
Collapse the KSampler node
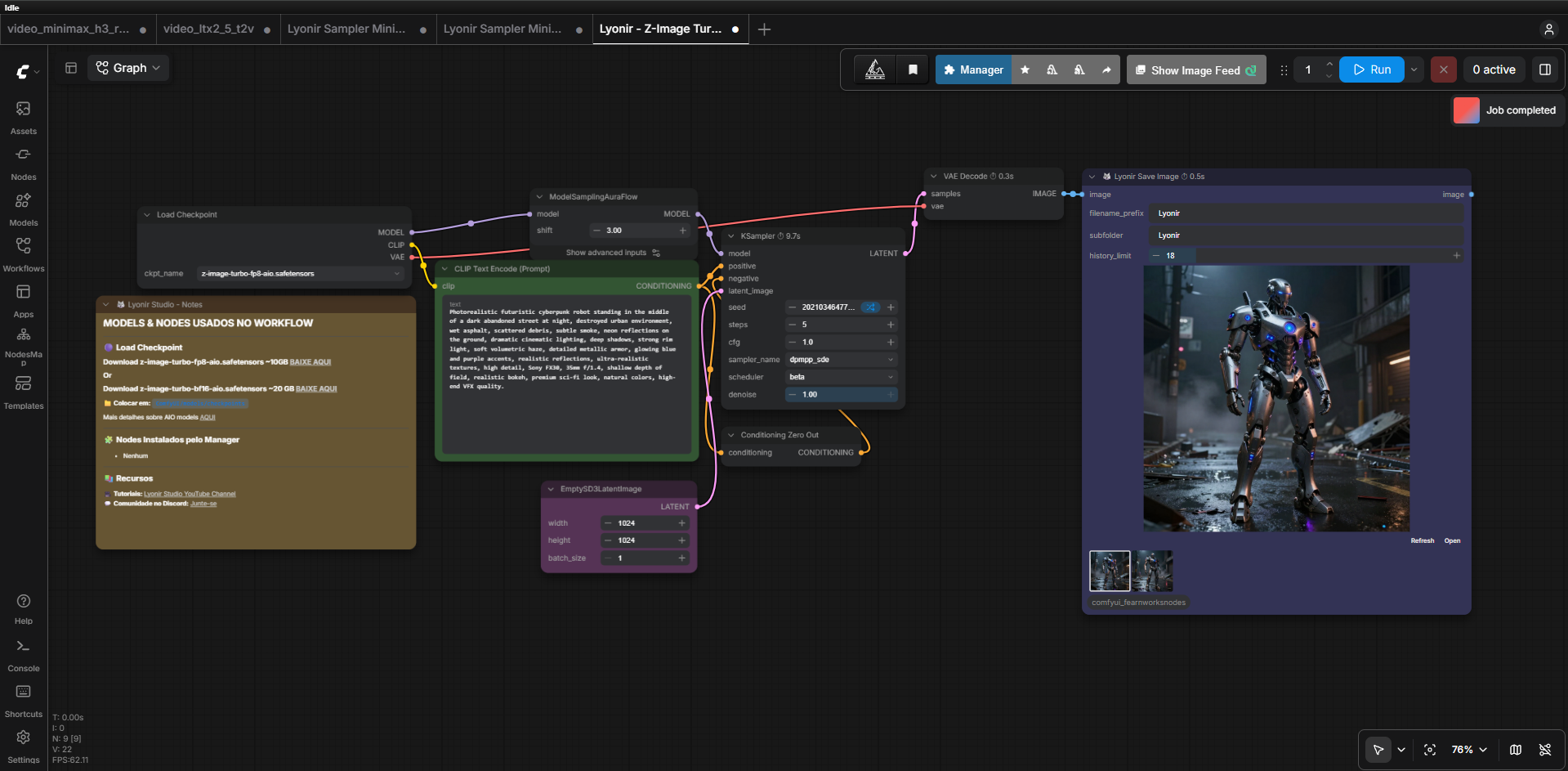731,236
